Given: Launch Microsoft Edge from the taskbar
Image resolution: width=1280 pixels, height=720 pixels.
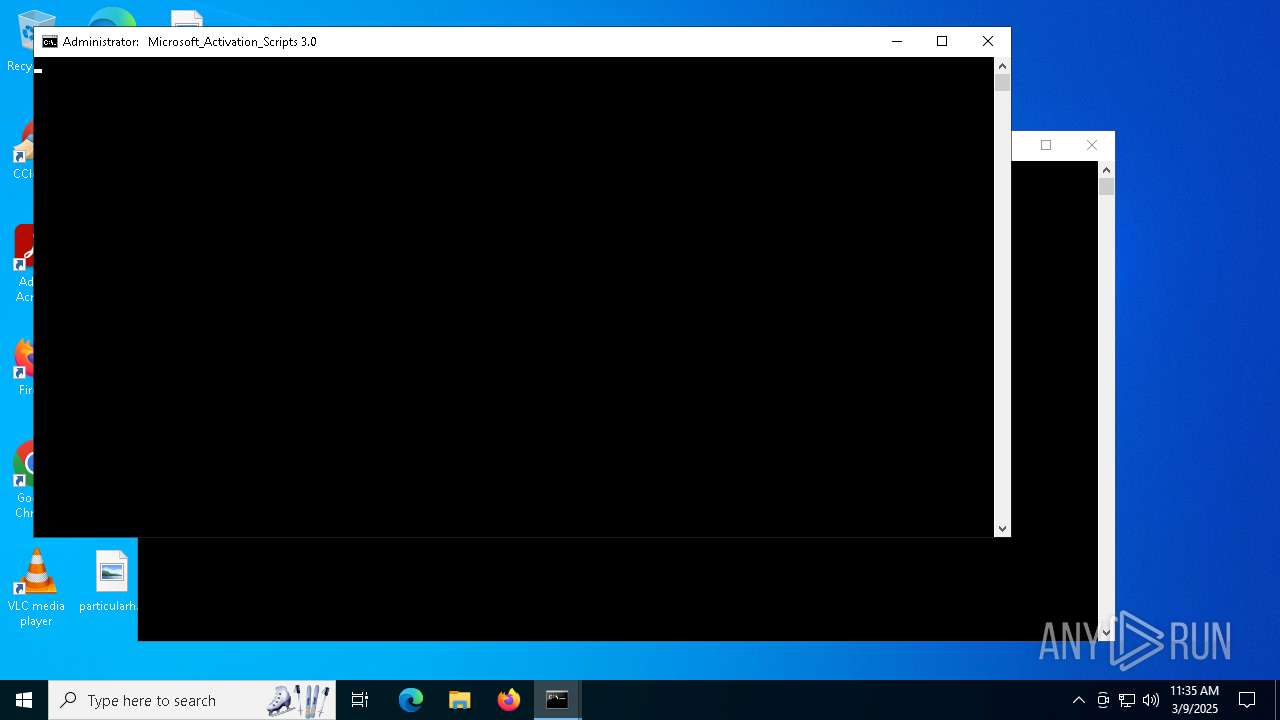Looking at the screenshot, I should coord(411,700).
